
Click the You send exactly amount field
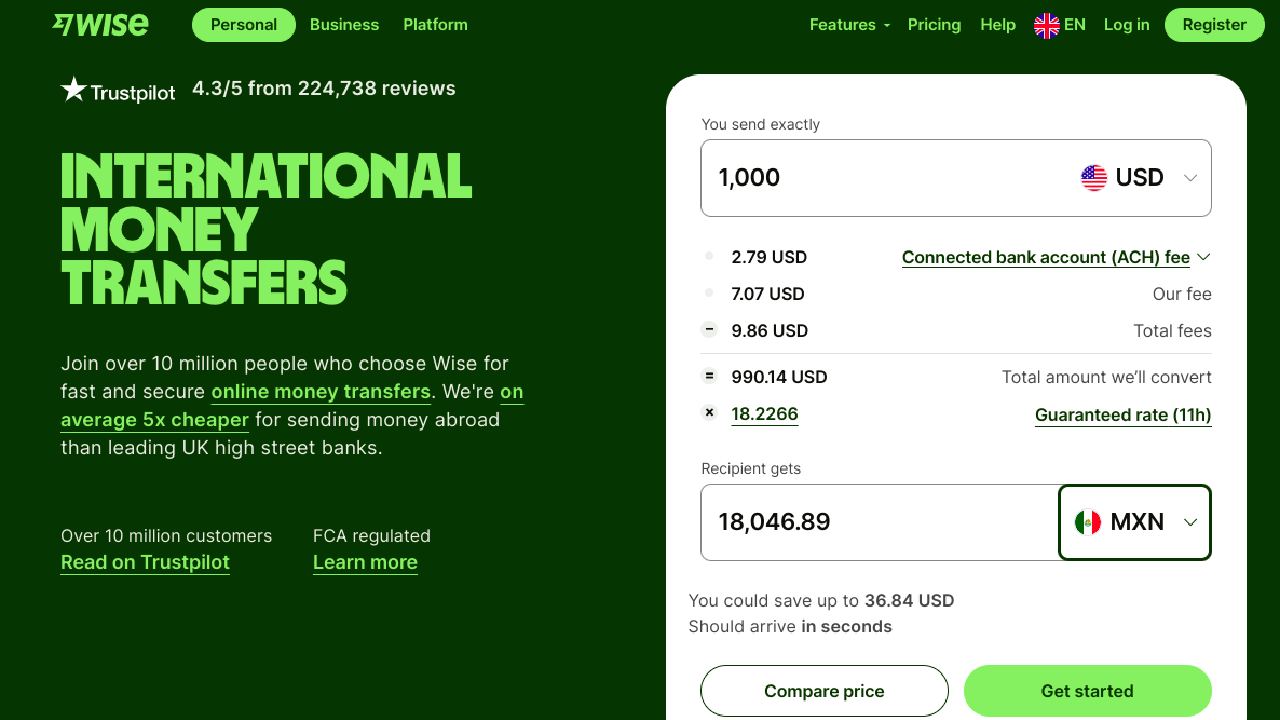pyautogui.click(x=880, y=178)
